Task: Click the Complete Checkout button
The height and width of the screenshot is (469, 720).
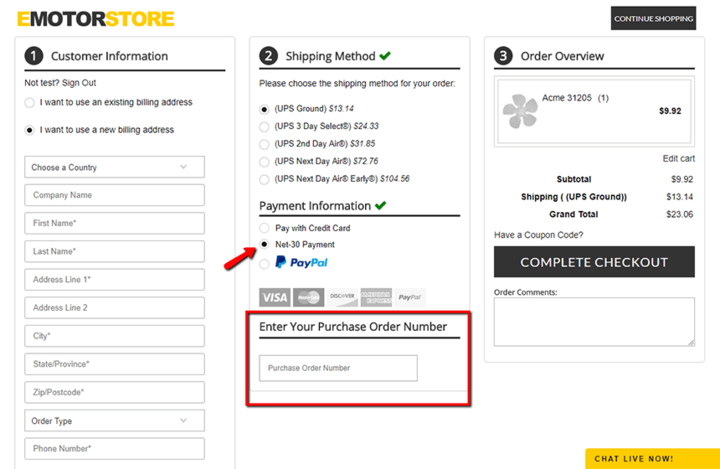Action: [x=594, y=262]
